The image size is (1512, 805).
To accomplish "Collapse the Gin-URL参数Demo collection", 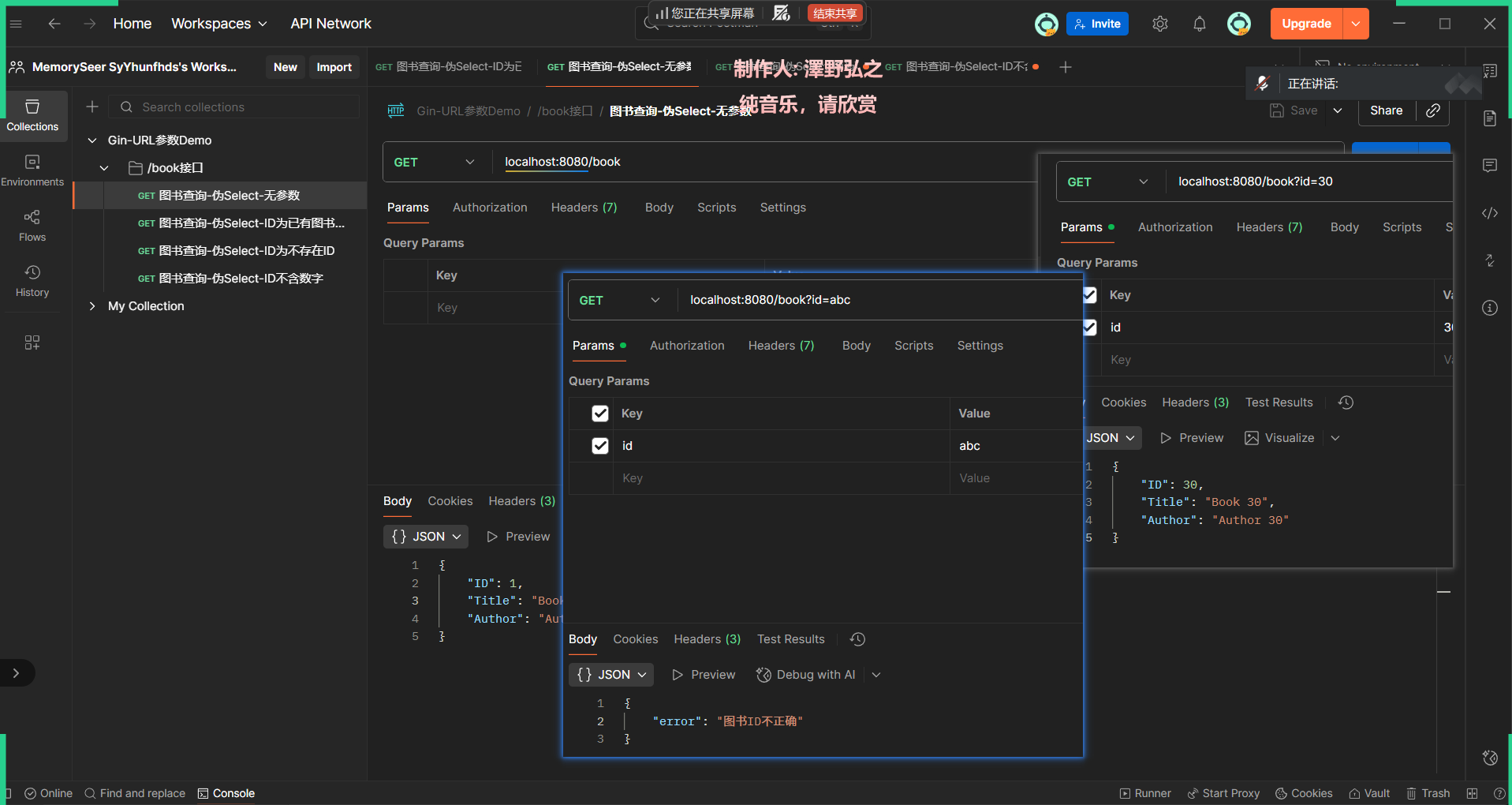I will pos(92,140).
